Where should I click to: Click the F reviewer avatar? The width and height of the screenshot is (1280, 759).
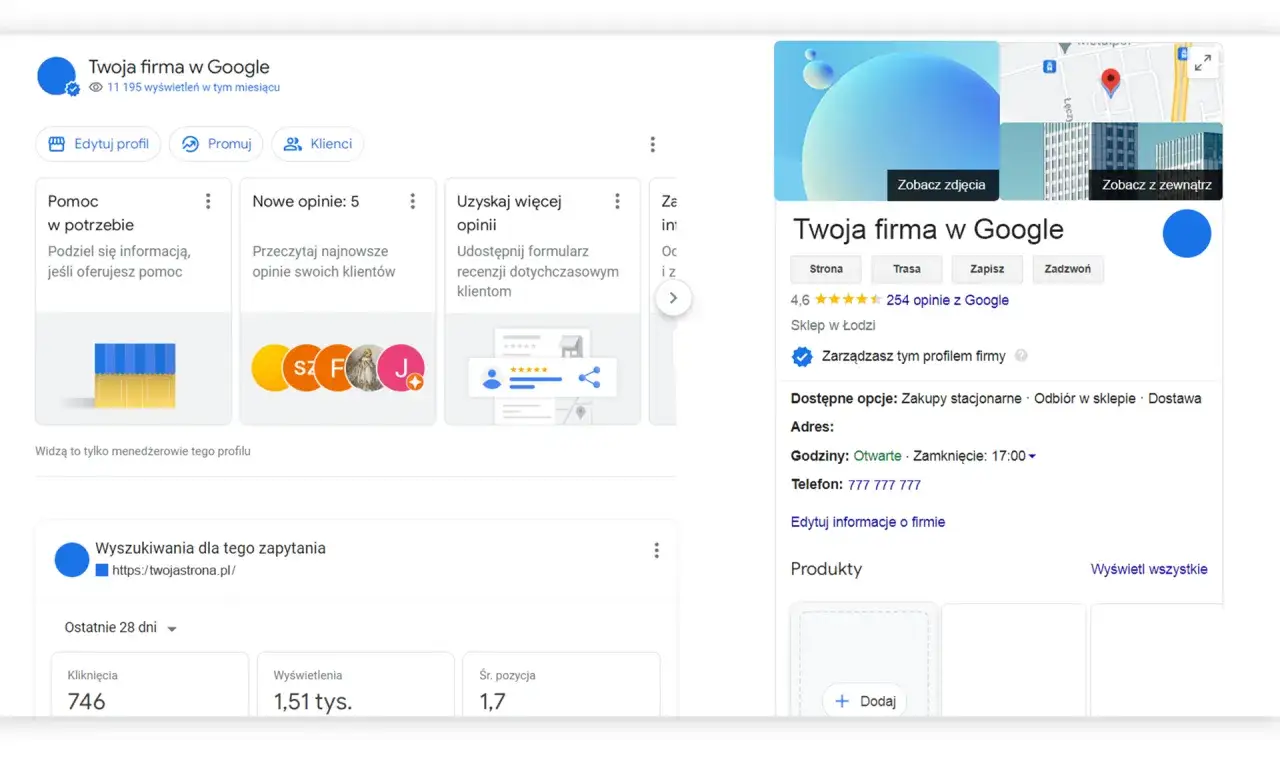click(337, 368)
